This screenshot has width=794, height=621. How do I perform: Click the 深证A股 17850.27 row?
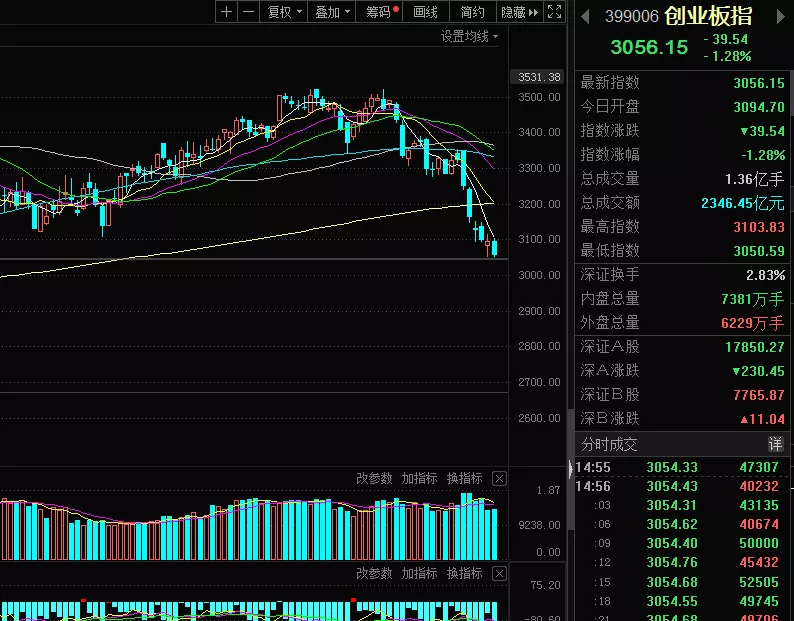click(x=683, y=347)
